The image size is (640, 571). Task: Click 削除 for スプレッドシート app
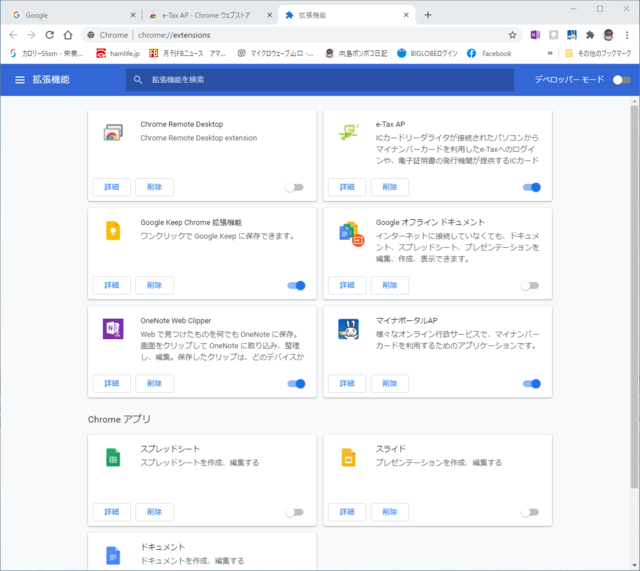pos(154,512)
